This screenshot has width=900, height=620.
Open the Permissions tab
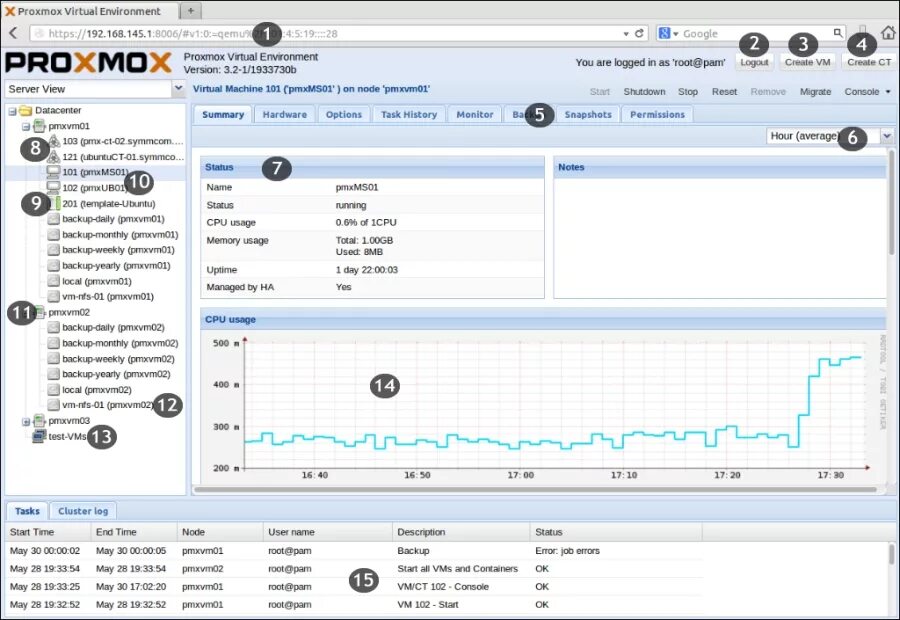(657, 115)
